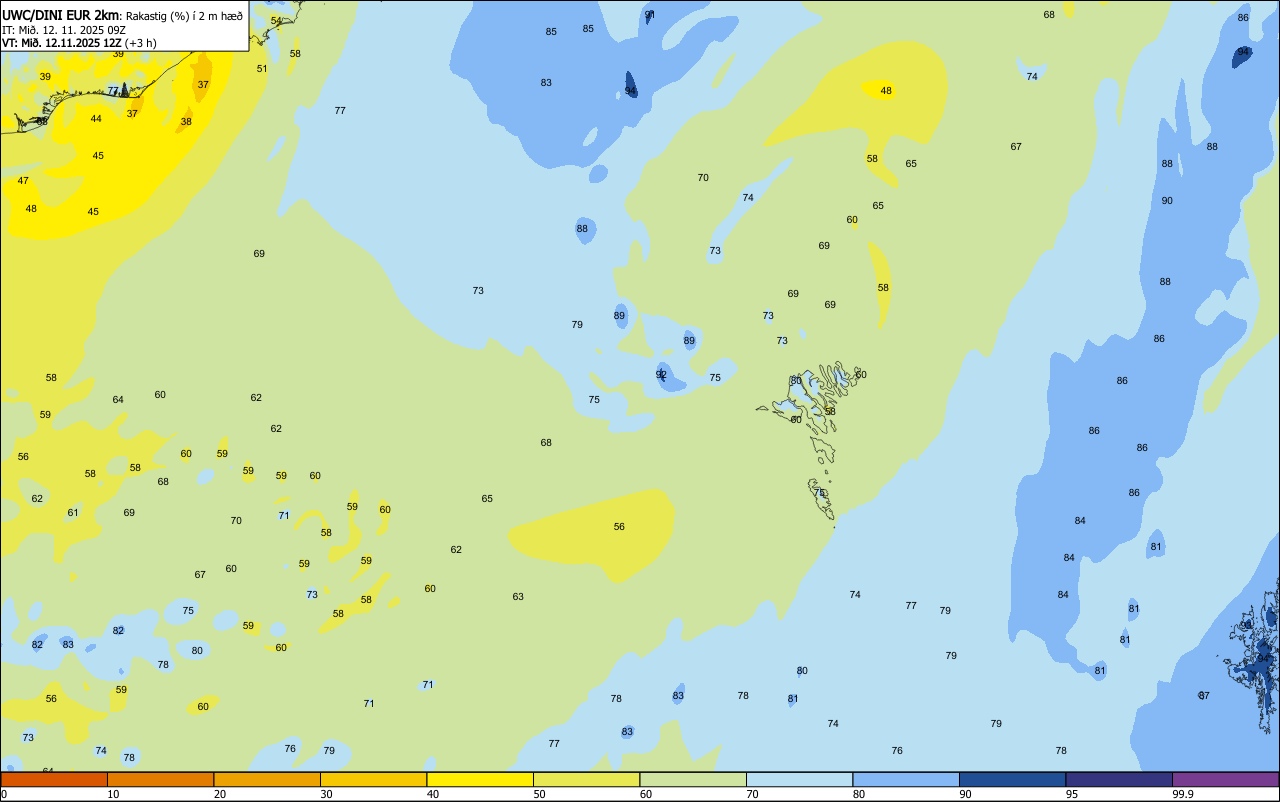The width and height of the screenshot is (1280, 802).
Task: Click the dark blue 90–95 legend segment
Action: (1012, 779)
